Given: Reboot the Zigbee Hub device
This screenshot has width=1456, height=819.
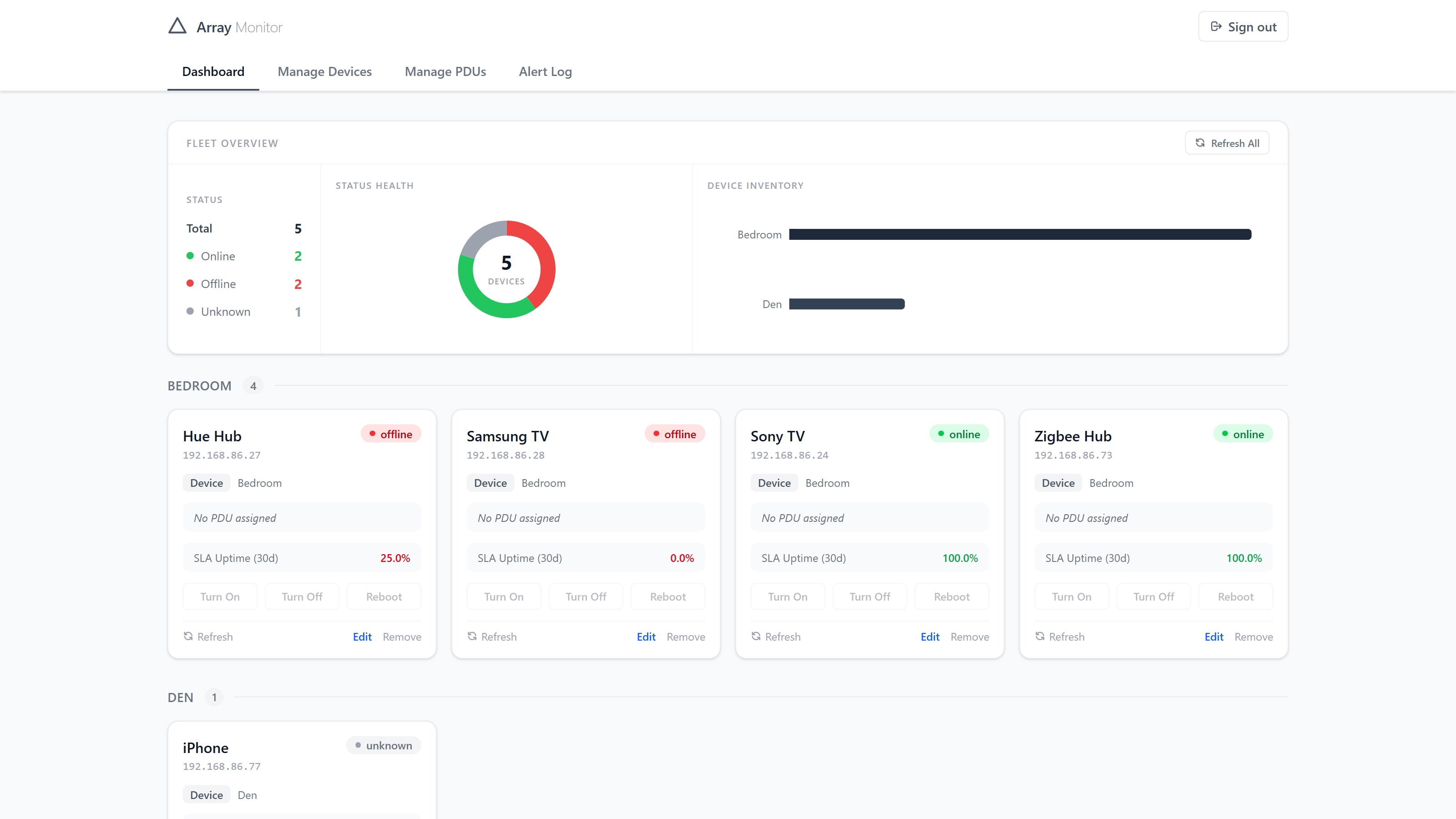Looking at the screenshot, I should (x=1236, y=597).
